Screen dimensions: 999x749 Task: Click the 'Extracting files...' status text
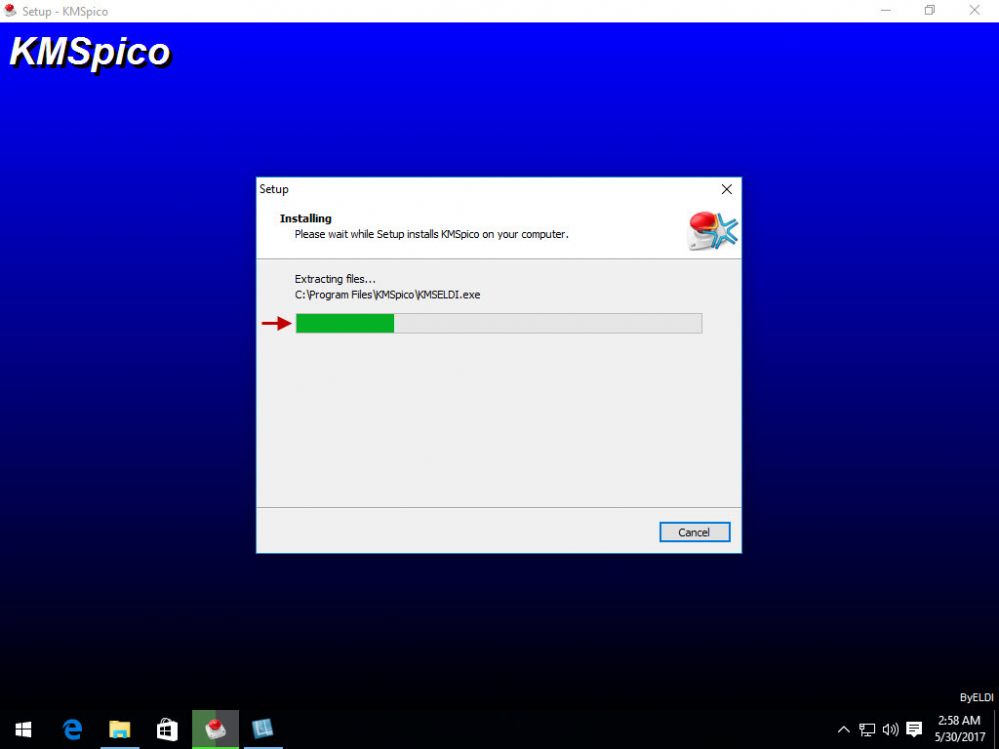[335, 279]
